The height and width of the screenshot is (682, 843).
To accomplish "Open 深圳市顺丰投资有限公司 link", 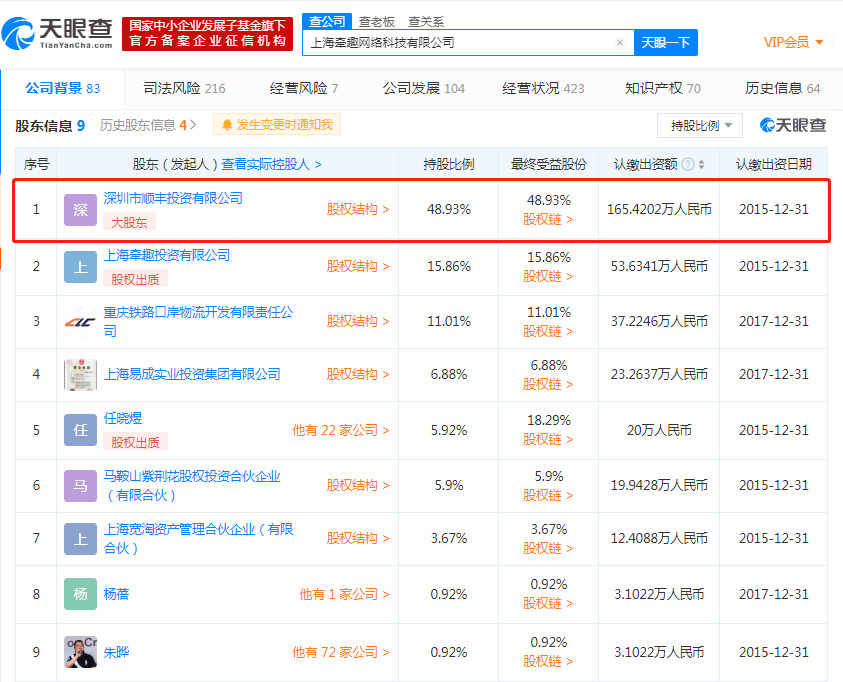I will (x=173, y=198).
